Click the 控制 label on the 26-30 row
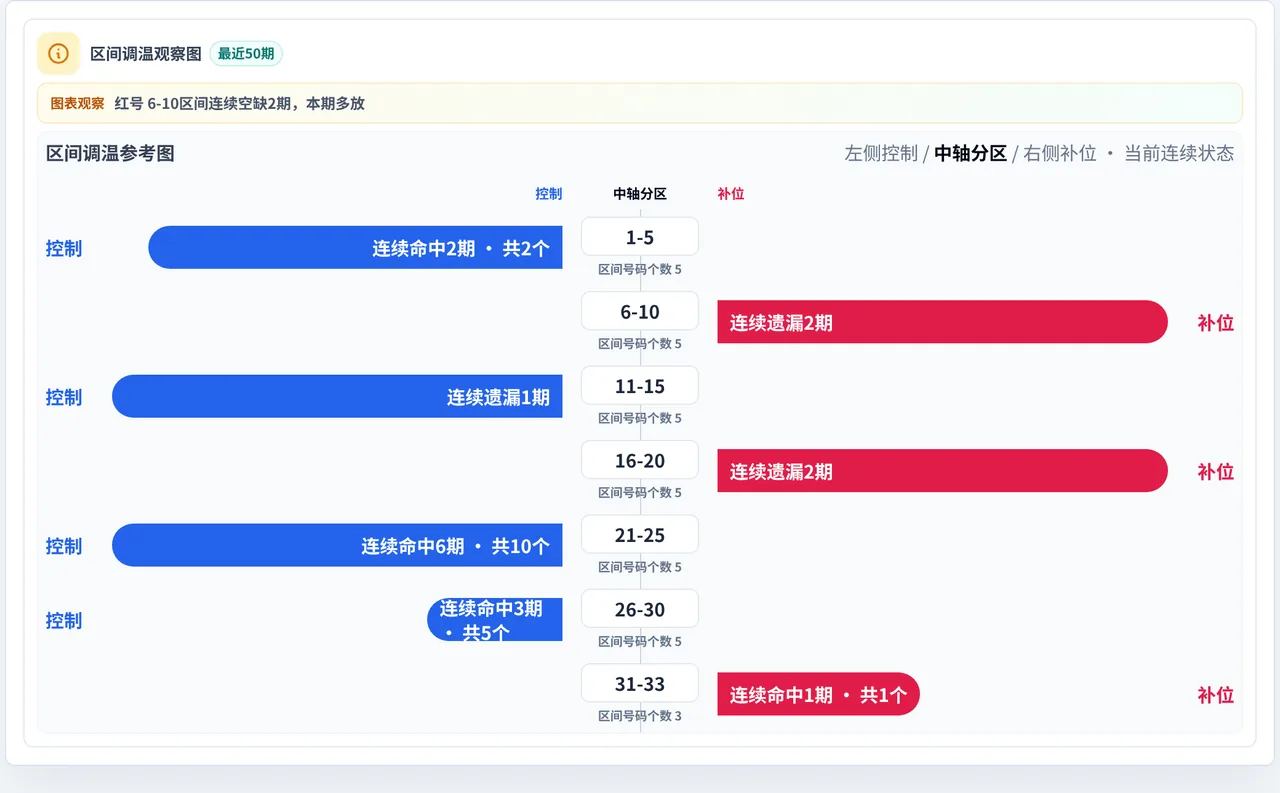 pyautogui.click(x=64, y=620)
